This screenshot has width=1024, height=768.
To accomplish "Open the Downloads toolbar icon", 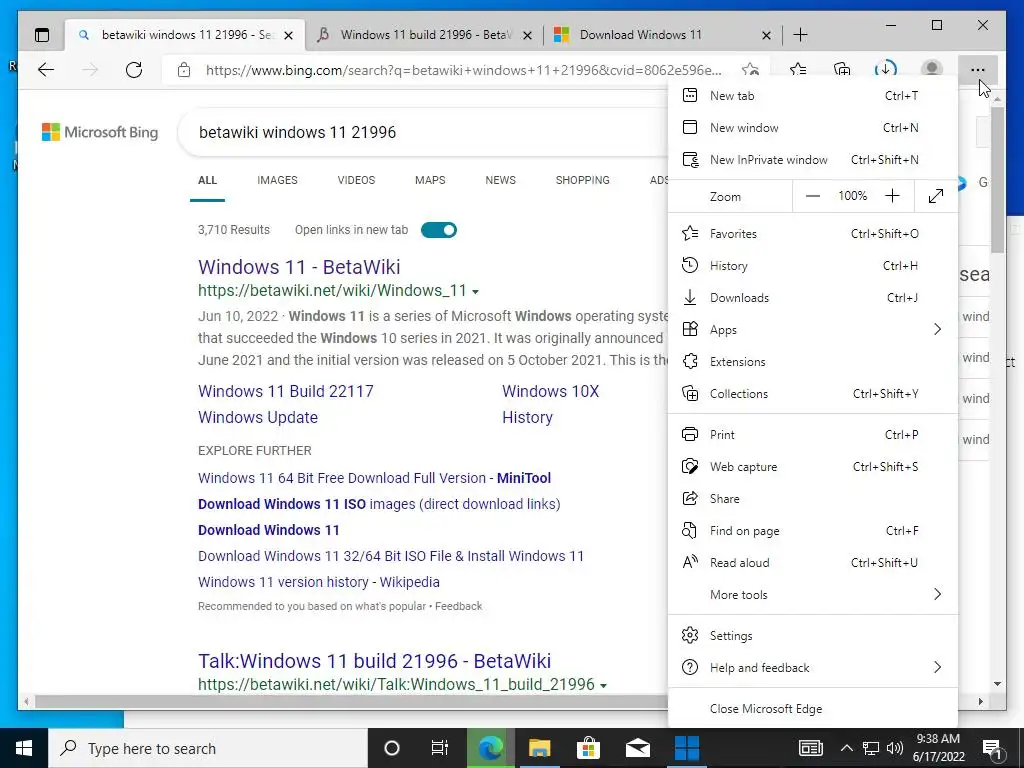I will (886, 69).
